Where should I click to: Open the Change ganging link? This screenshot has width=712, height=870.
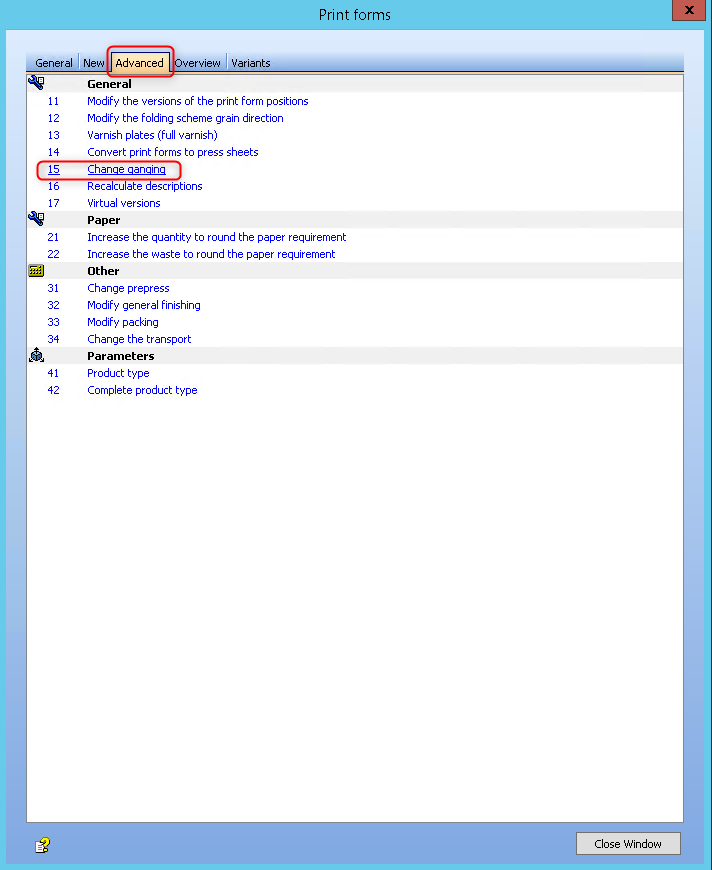[x=127, y=169]
